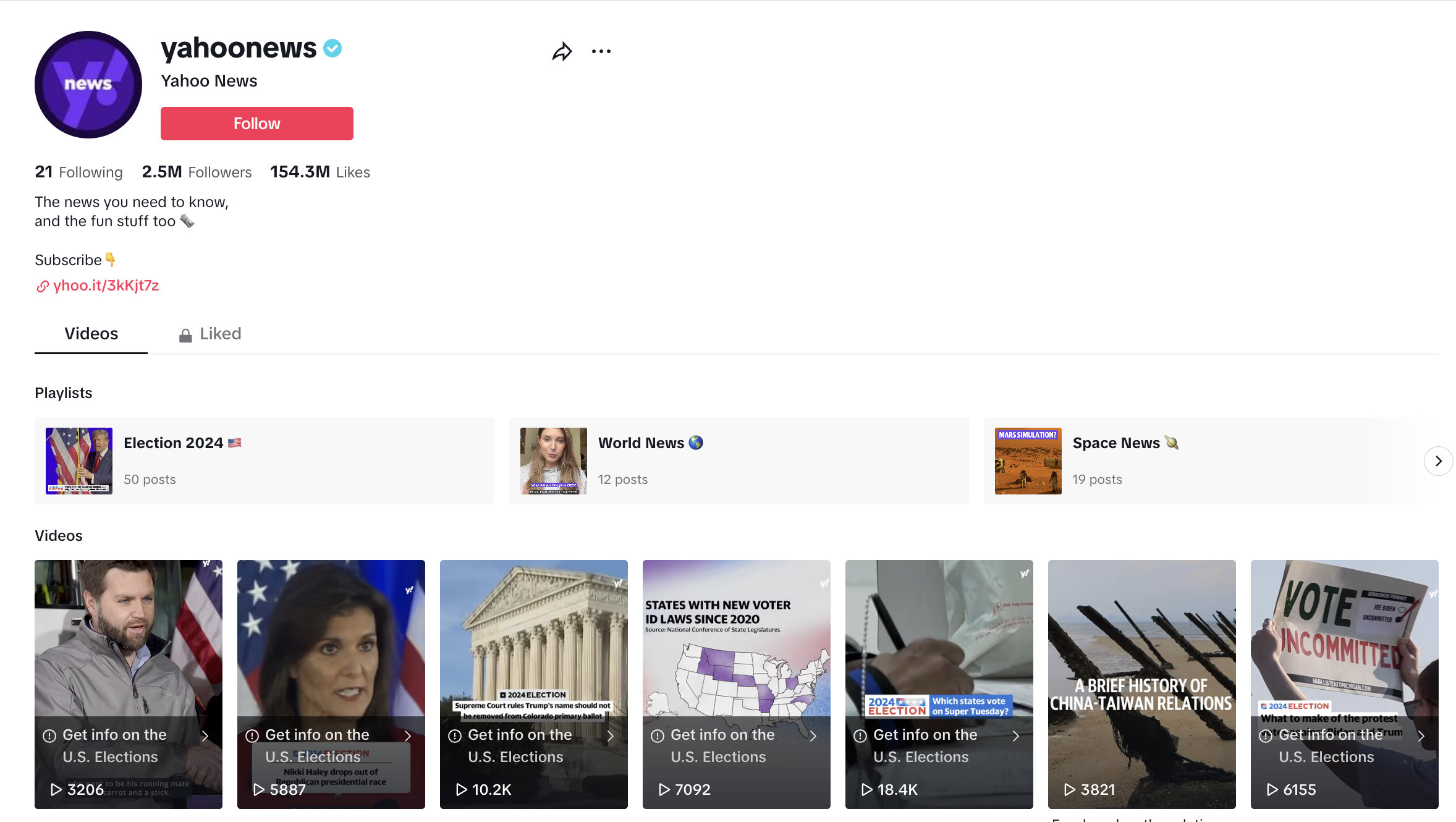Expand elections info chevron on Nikki Haley video

pyautogui.click(x=408, y=735)
